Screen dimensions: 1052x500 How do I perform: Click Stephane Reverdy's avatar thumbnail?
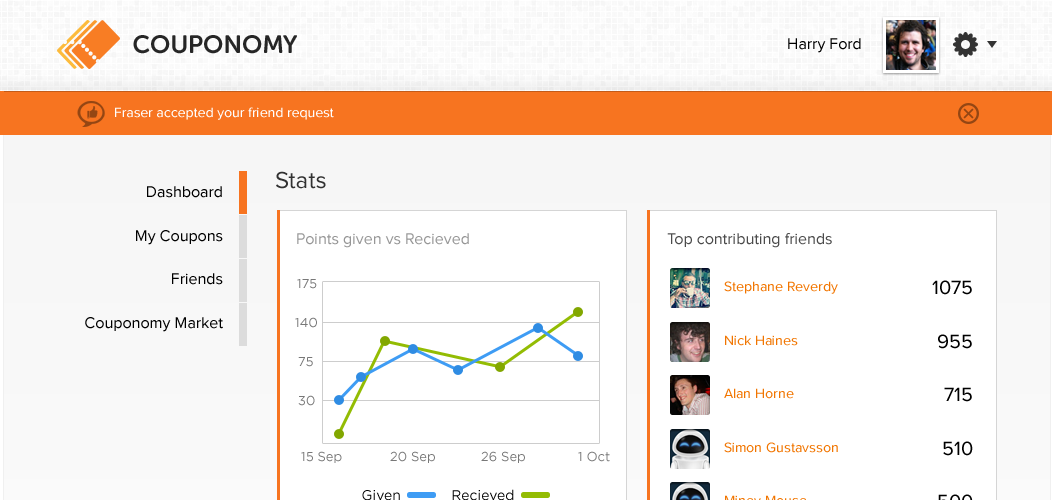(690, 288)
